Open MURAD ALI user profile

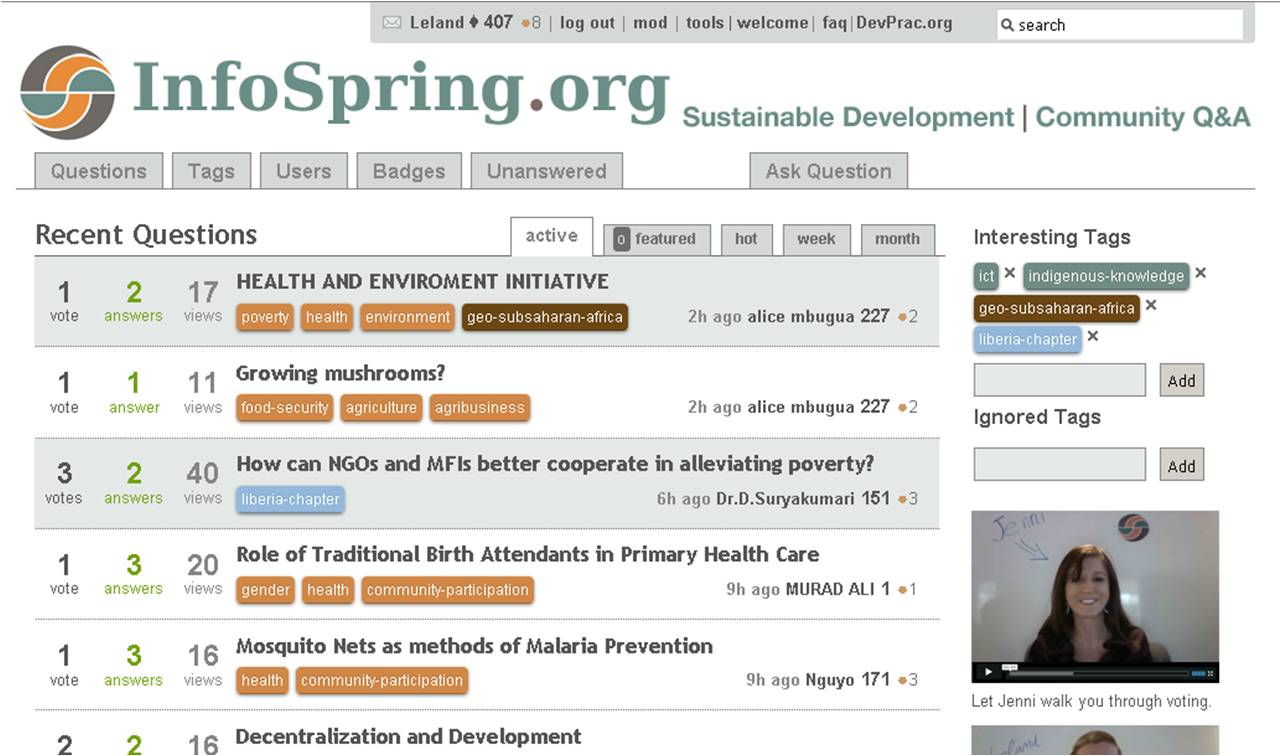coord(830,589)
